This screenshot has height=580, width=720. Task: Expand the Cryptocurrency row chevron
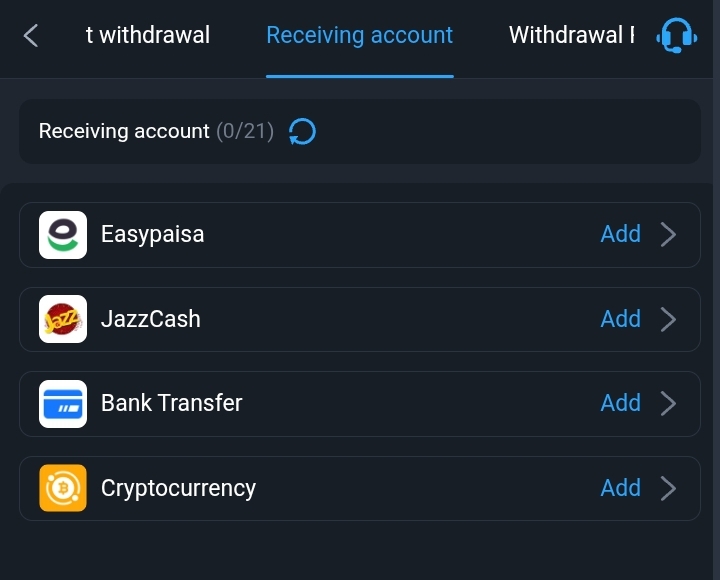point(669,488)
